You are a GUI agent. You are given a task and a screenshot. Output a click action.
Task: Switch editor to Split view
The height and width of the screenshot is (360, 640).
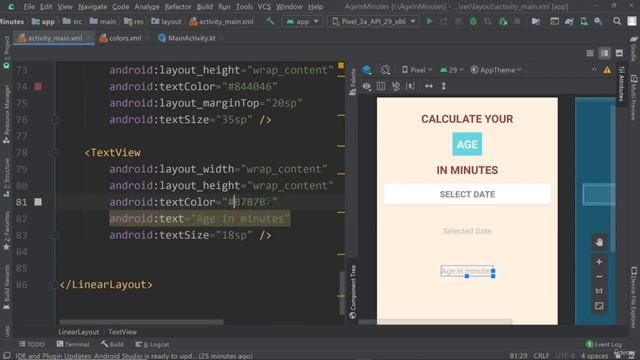click(x=604, y=53)
